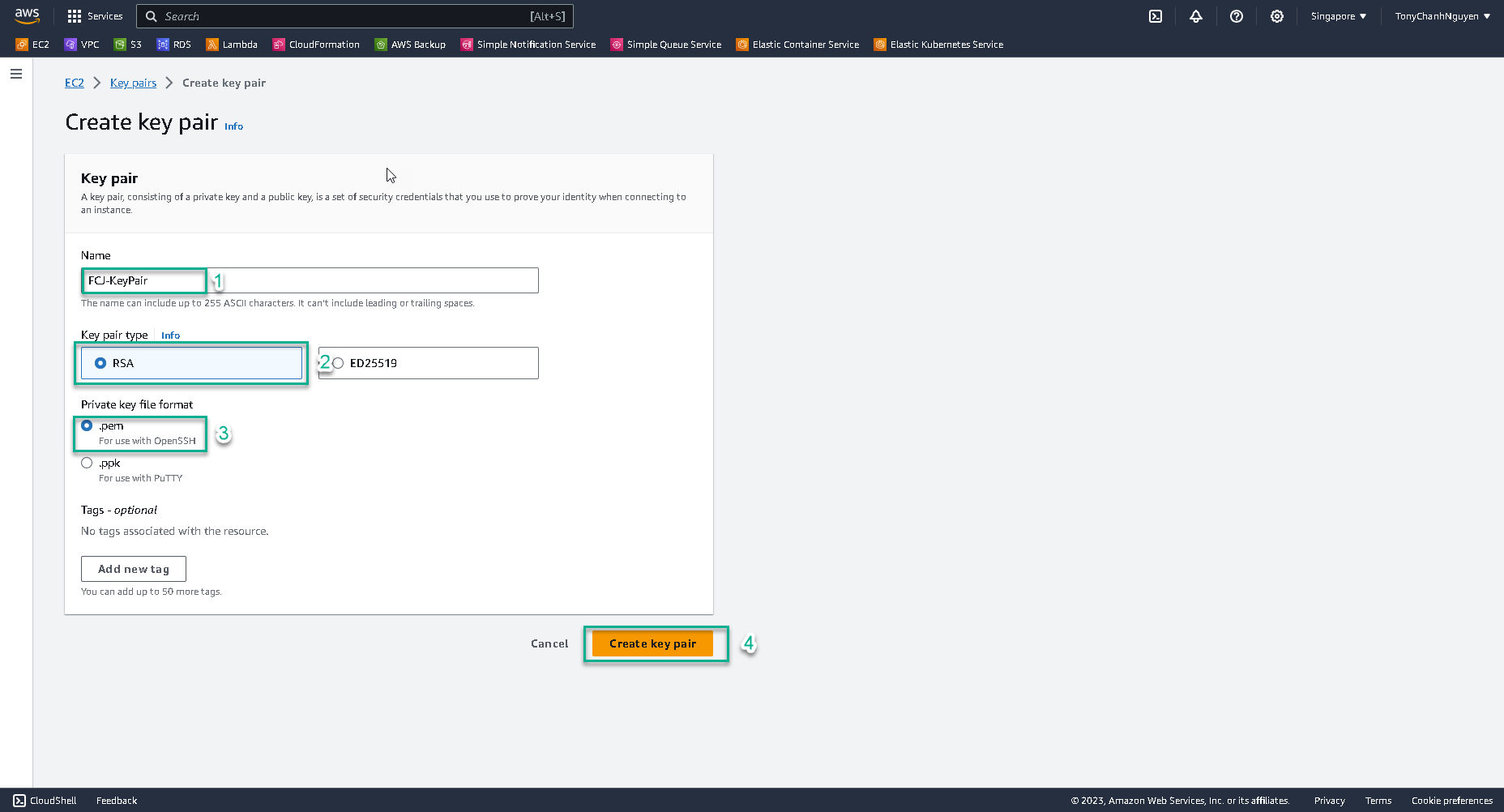Select the .pem format for OpenSSH

pyautogui.click(x=87, y=425)
